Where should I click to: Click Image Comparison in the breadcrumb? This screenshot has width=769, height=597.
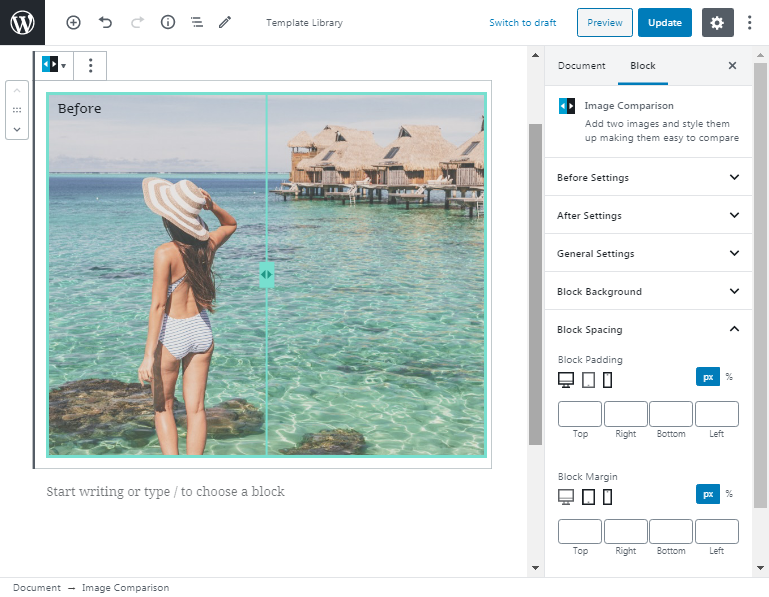point(125,588)
